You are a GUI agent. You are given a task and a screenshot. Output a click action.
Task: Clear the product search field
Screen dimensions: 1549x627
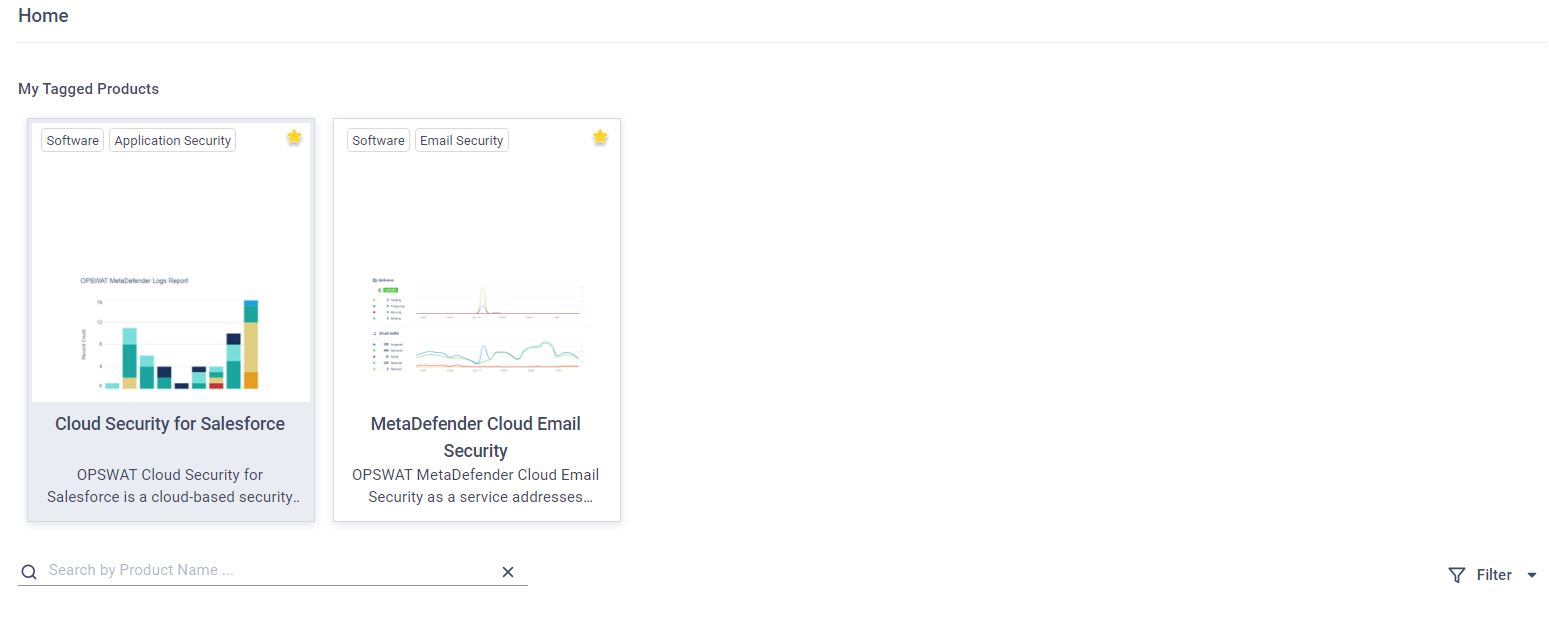coord(507,572)
